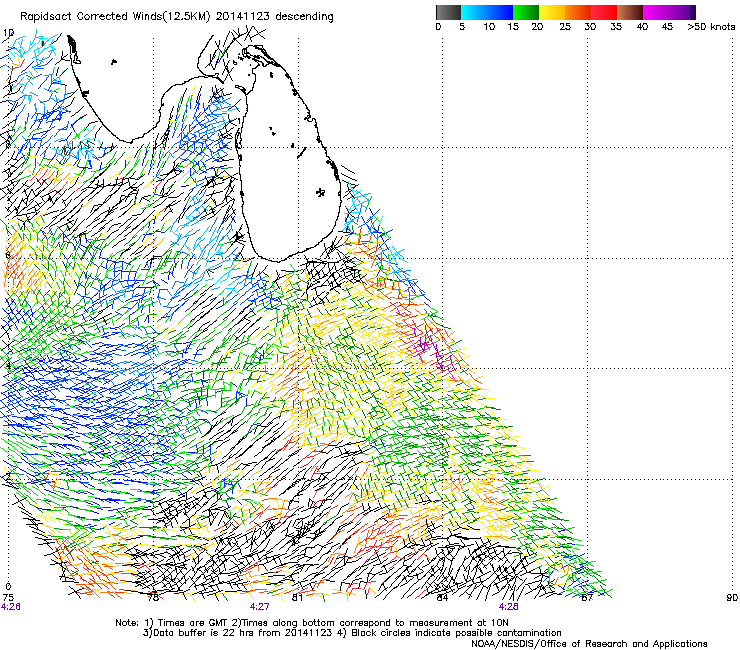Click the '15' label under the color bar
The image size is (740, 650).
click(x=513, y=27)
